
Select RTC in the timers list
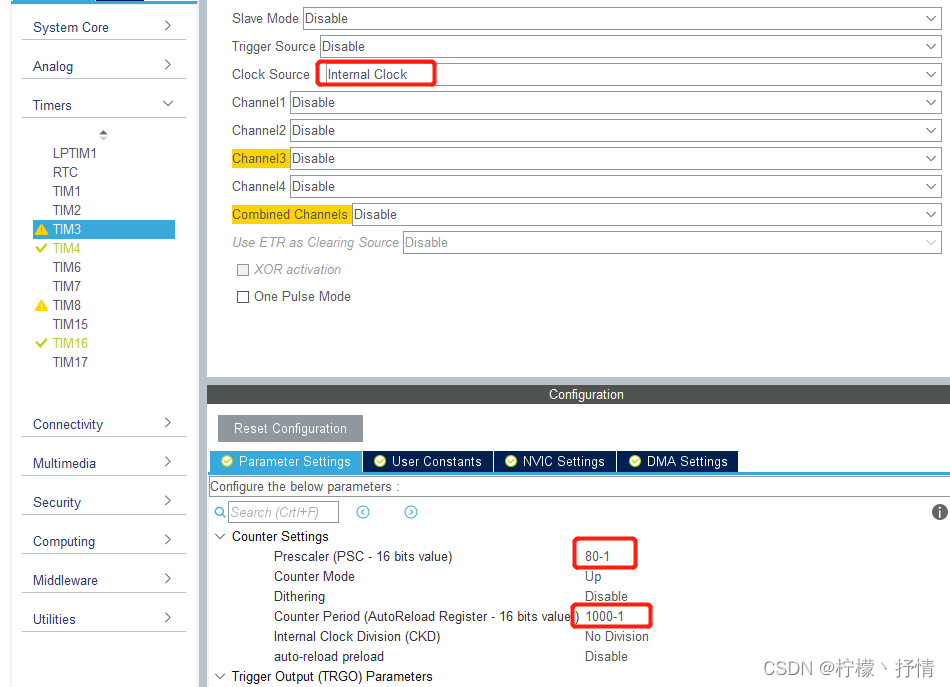(x=65, y=173)
